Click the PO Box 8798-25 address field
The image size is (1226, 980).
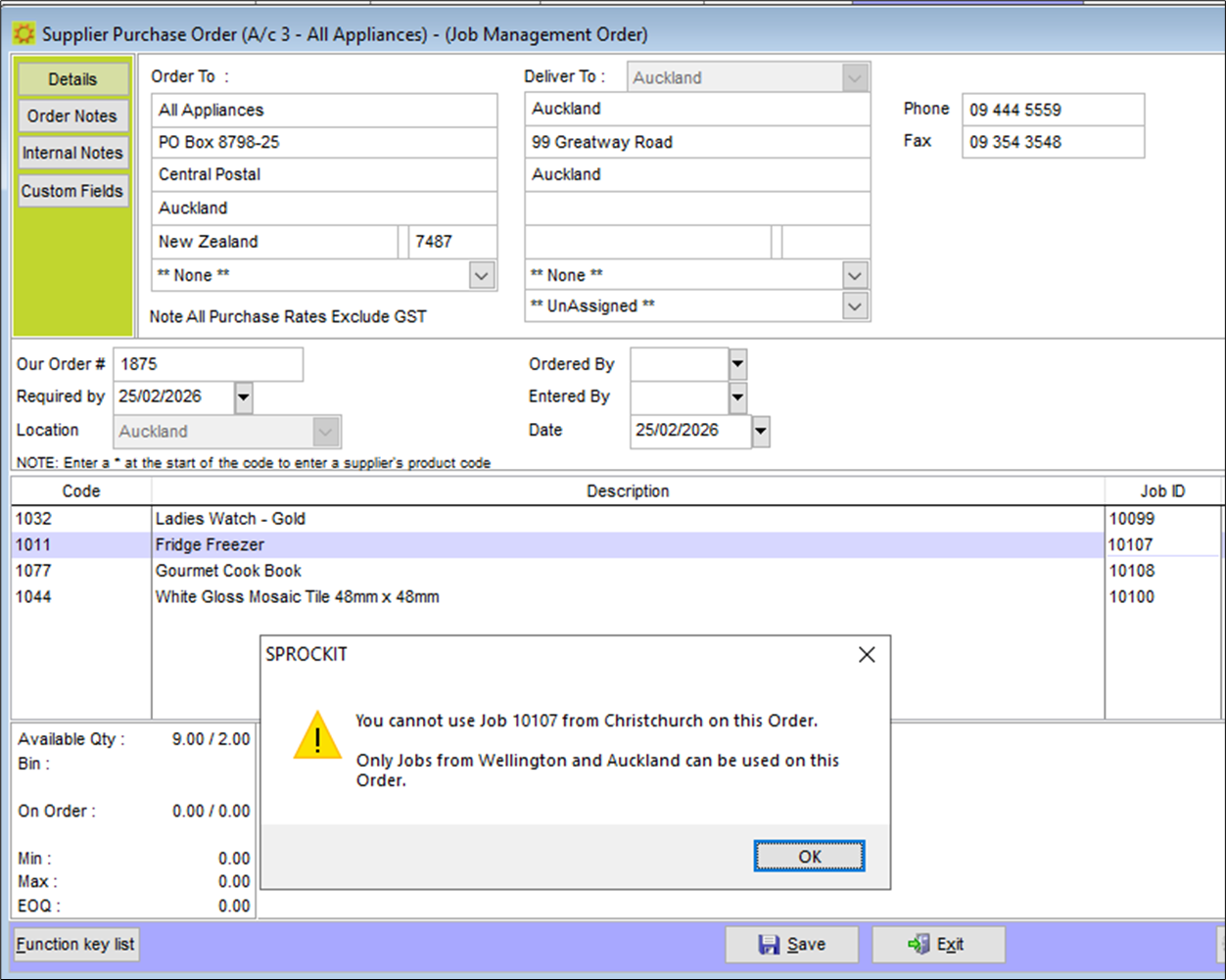coord(324,143)
